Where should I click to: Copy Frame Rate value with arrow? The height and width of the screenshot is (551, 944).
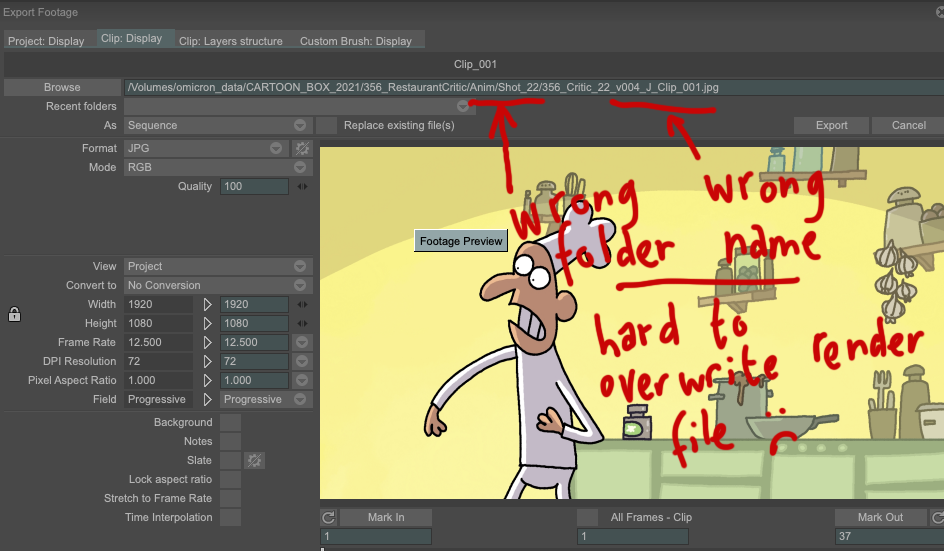[207, 343]
